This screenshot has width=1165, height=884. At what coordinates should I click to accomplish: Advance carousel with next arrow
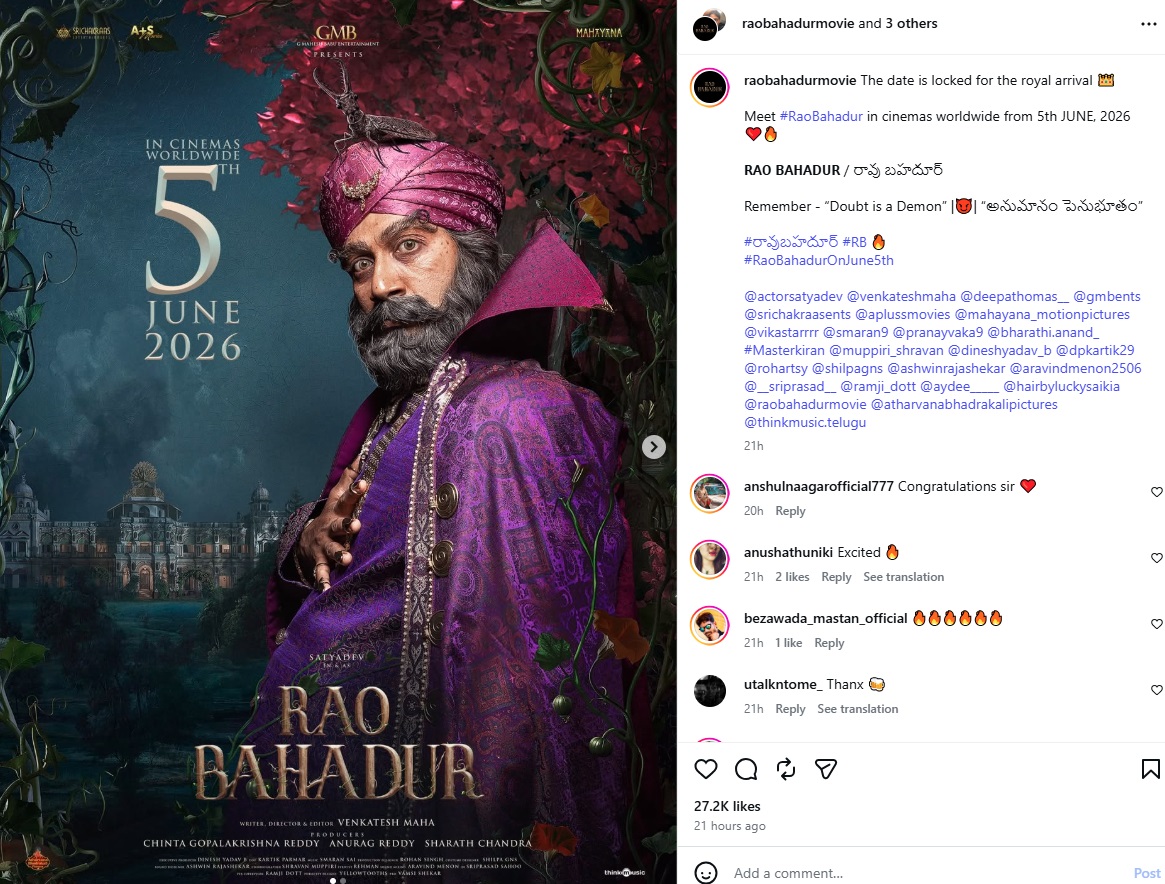pyautogui.click(x=654, y=446)
